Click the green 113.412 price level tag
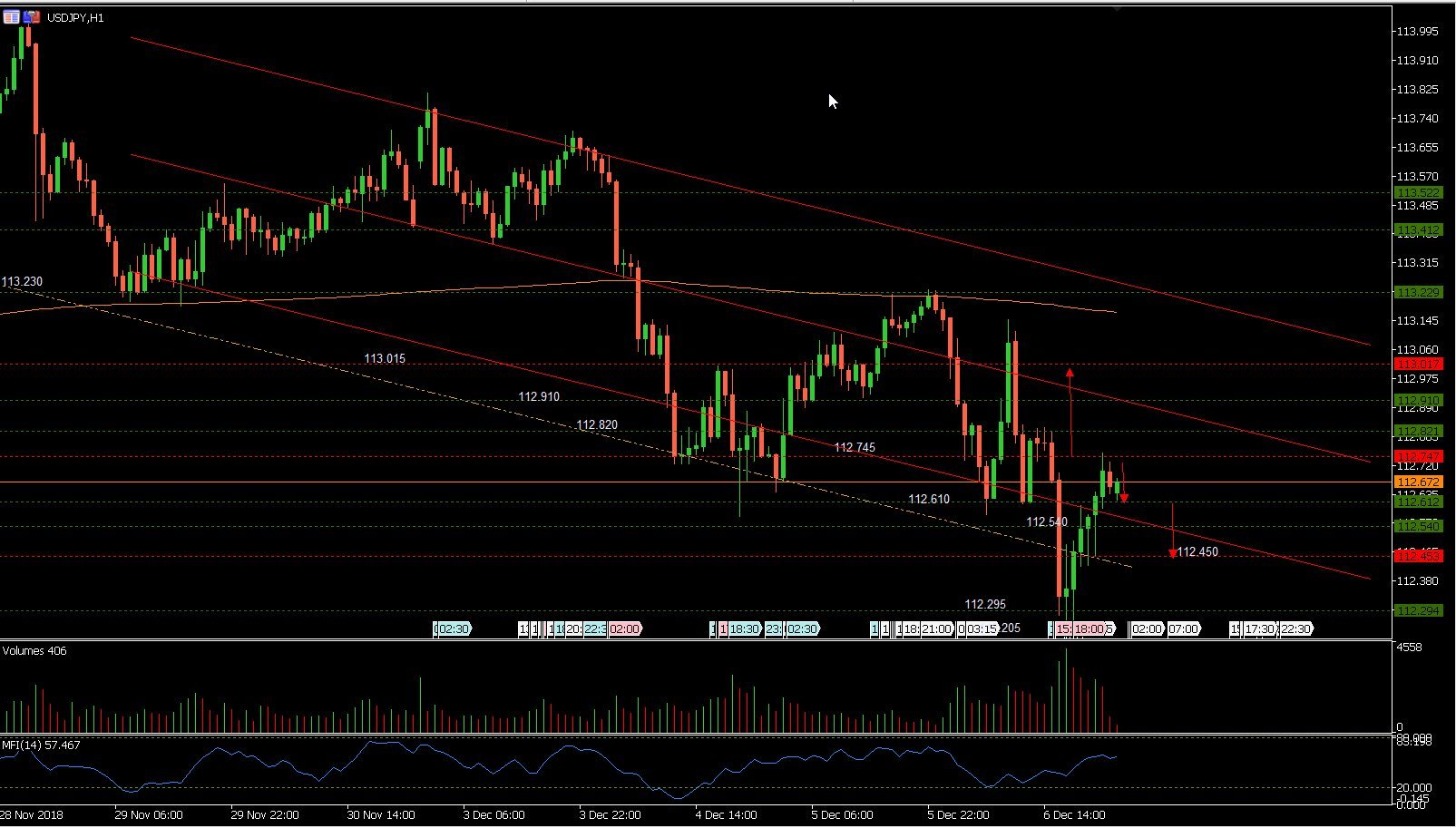The image size is (1456, 828). (1418, 230)
